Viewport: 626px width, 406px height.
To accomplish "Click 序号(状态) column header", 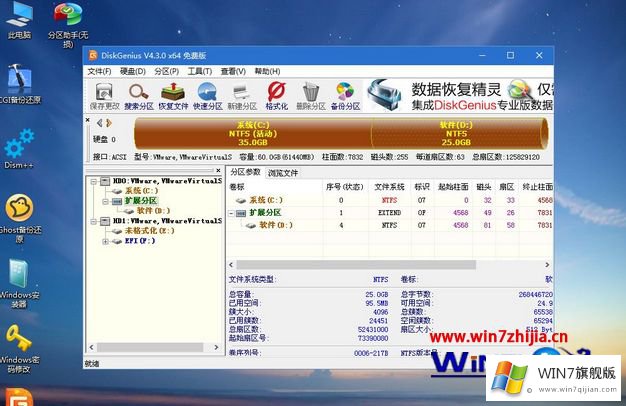I will [345, 186].
